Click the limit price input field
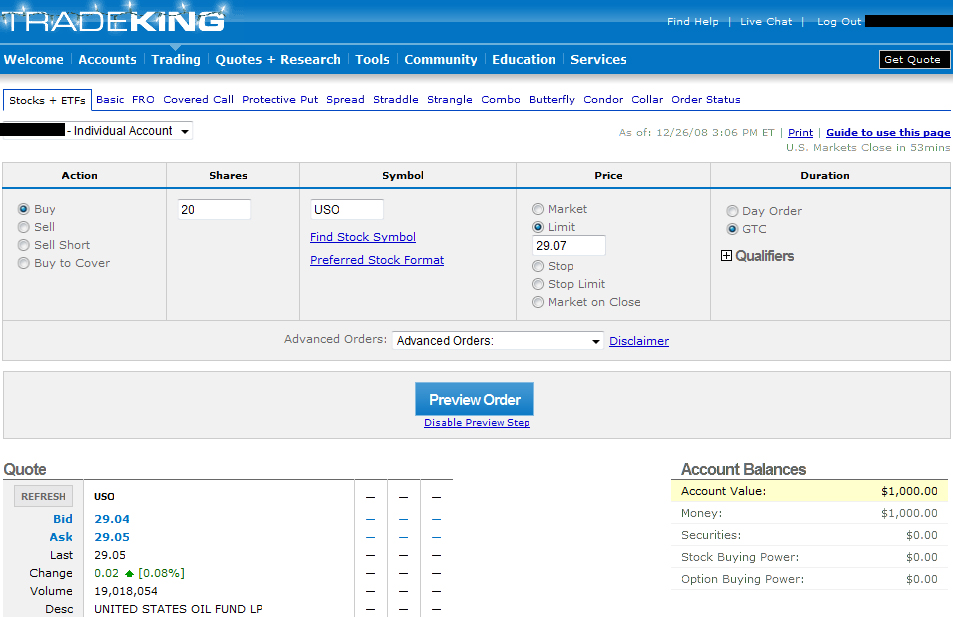This screenshot has height=617, width=953. [568, 246]
